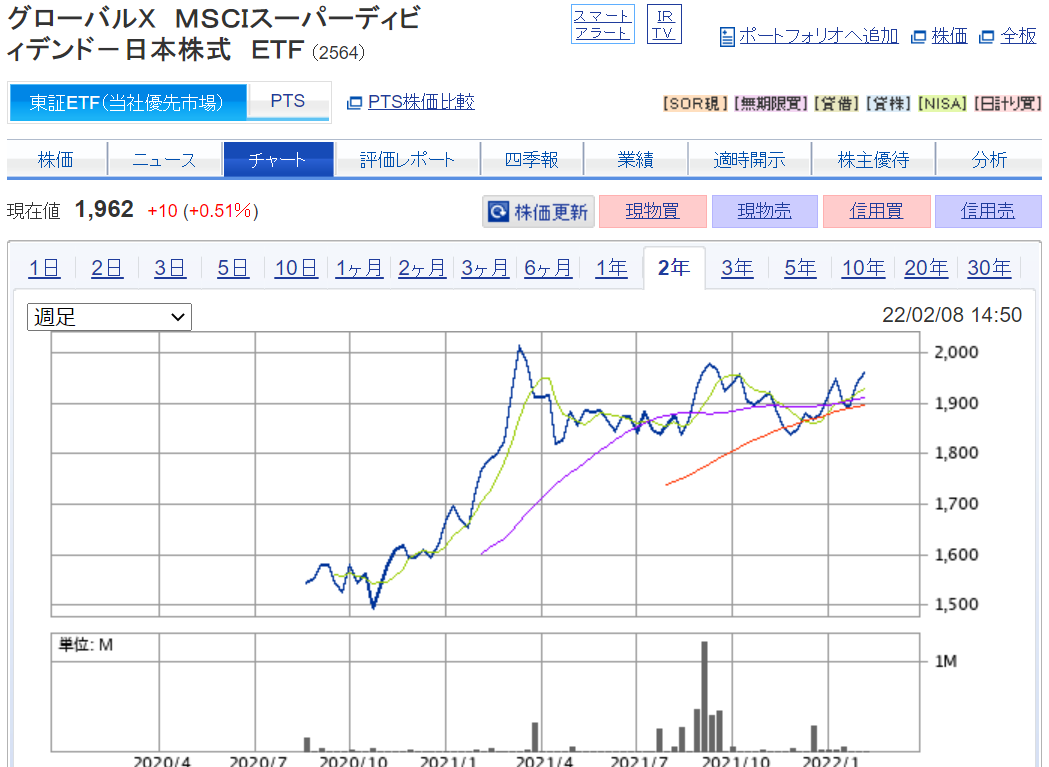Open the 分析 tab
Viewport: 1049px width, 767px height.
click(x=989, y=159)
